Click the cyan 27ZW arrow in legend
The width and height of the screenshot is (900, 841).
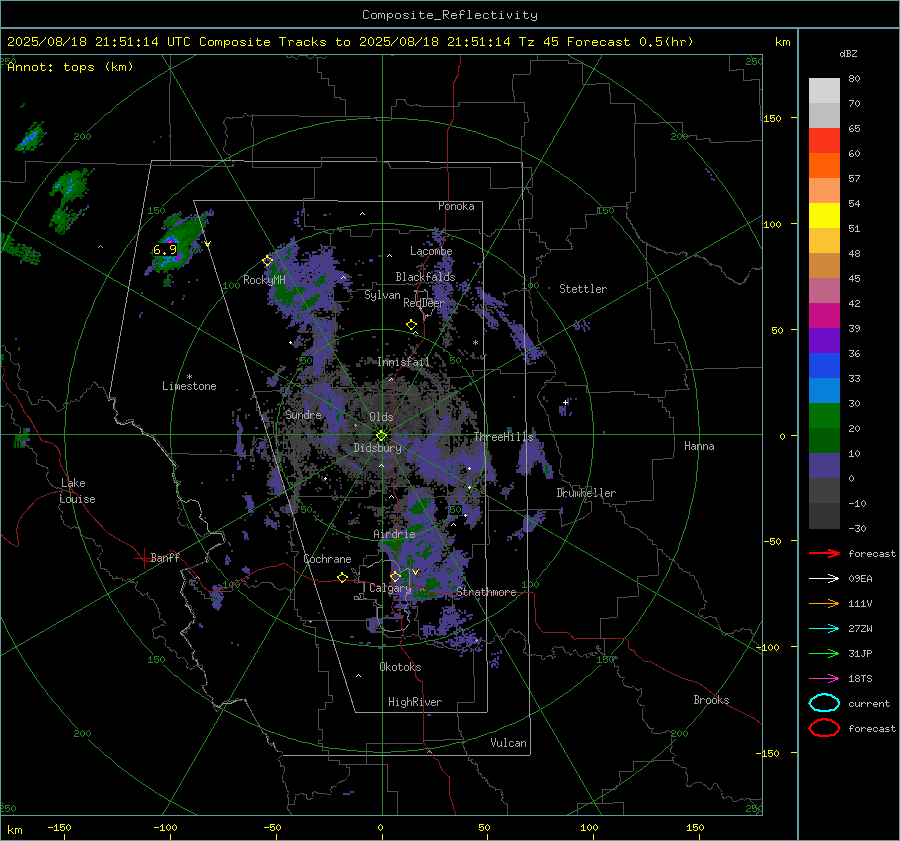pyautogui.click(x=824, y=629)
